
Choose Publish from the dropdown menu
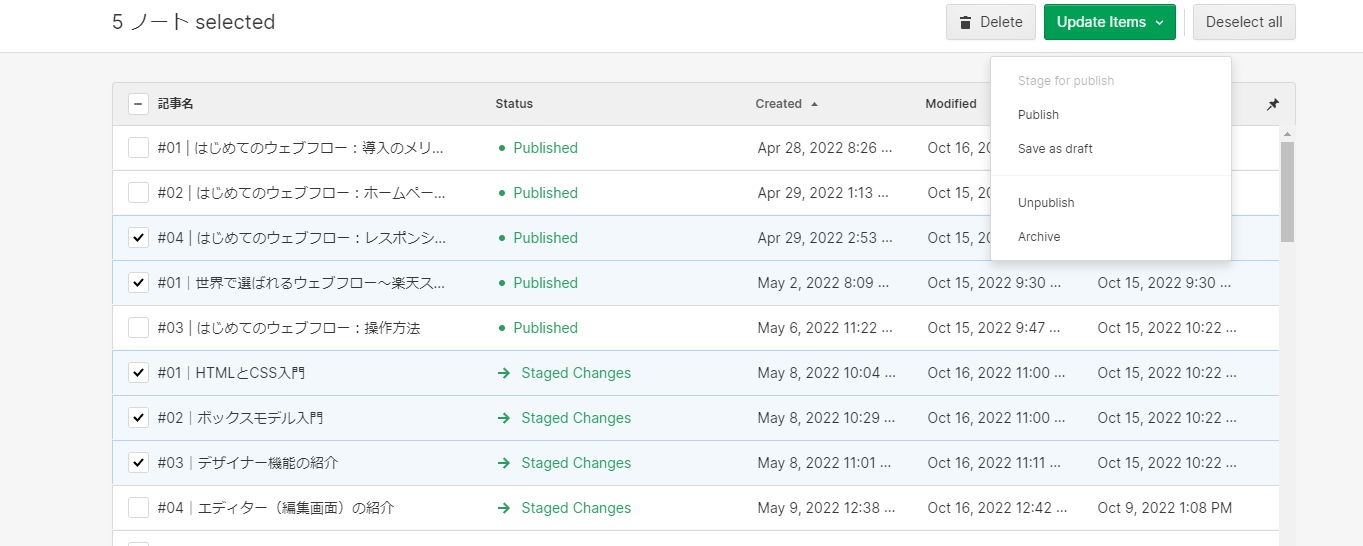pos(1111,115)
